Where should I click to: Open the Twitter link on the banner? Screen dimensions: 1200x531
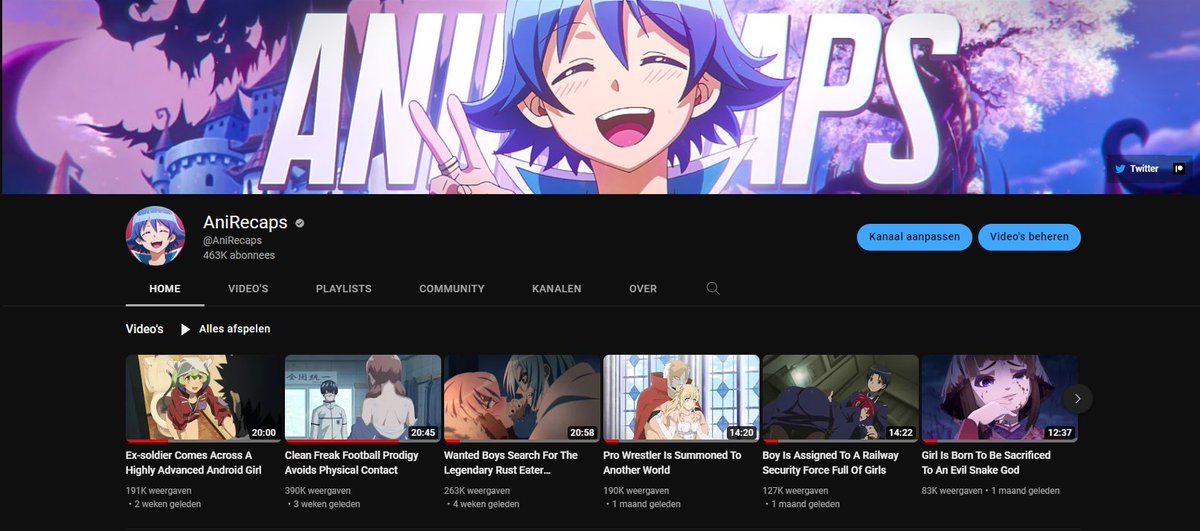[1137, 169]
